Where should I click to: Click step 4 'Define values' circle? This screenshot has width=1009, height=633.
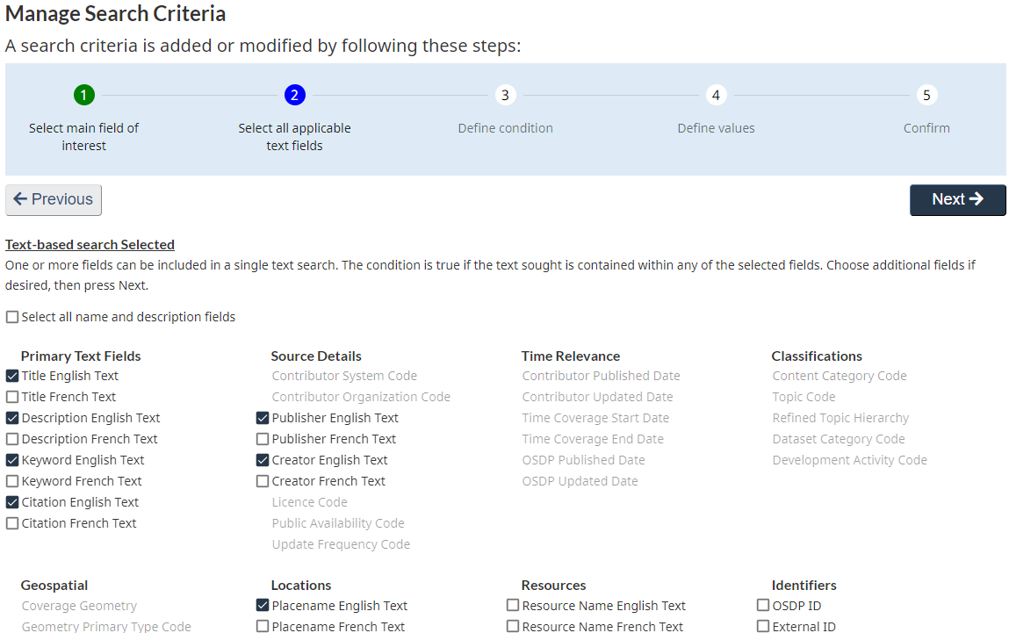[x=716, y=95]
